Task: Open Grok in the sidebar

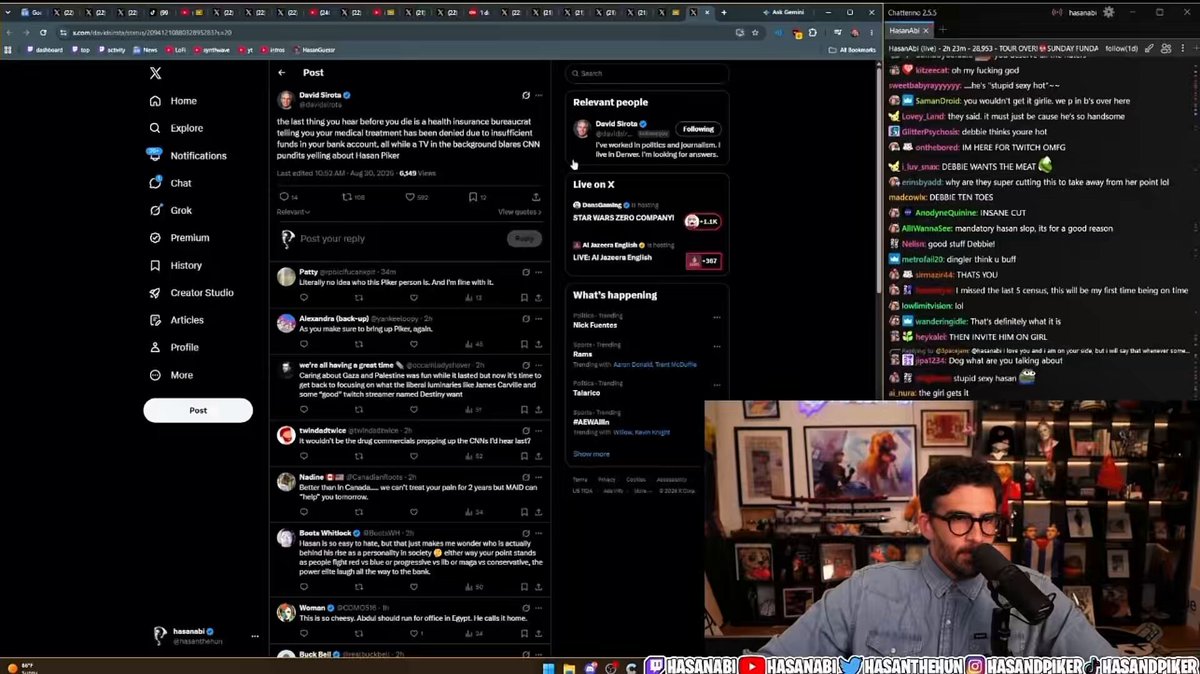Action: [x=172, y=210]
